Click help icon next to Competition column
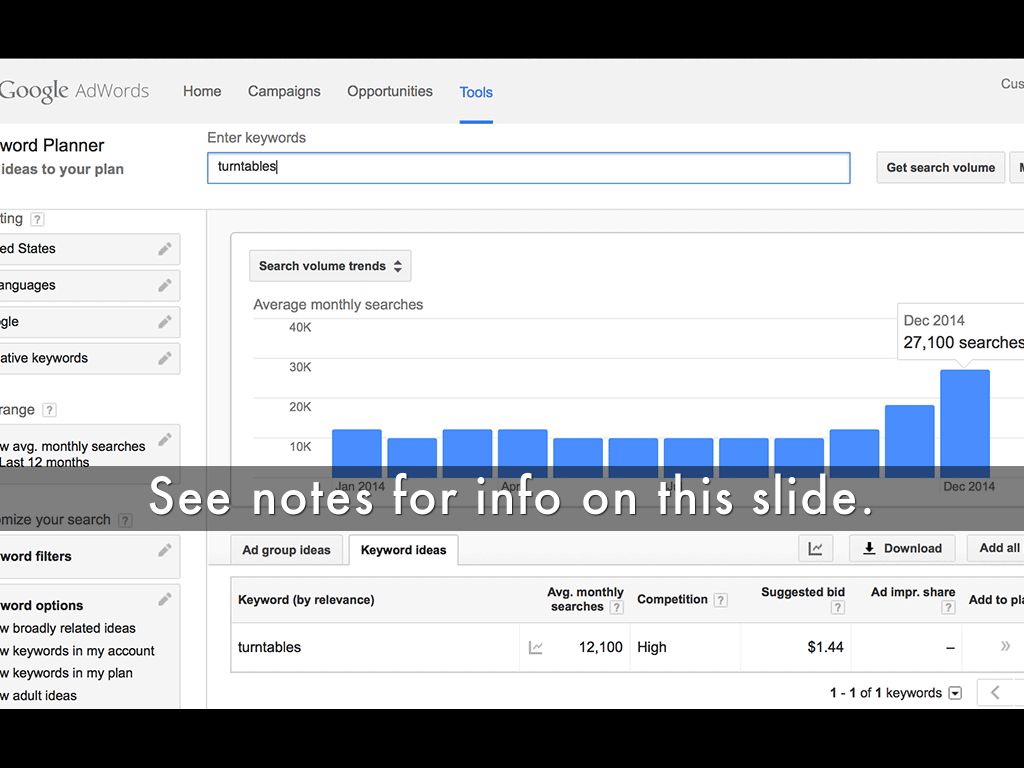The image size is (1024, 768). (x=720, y=600)
